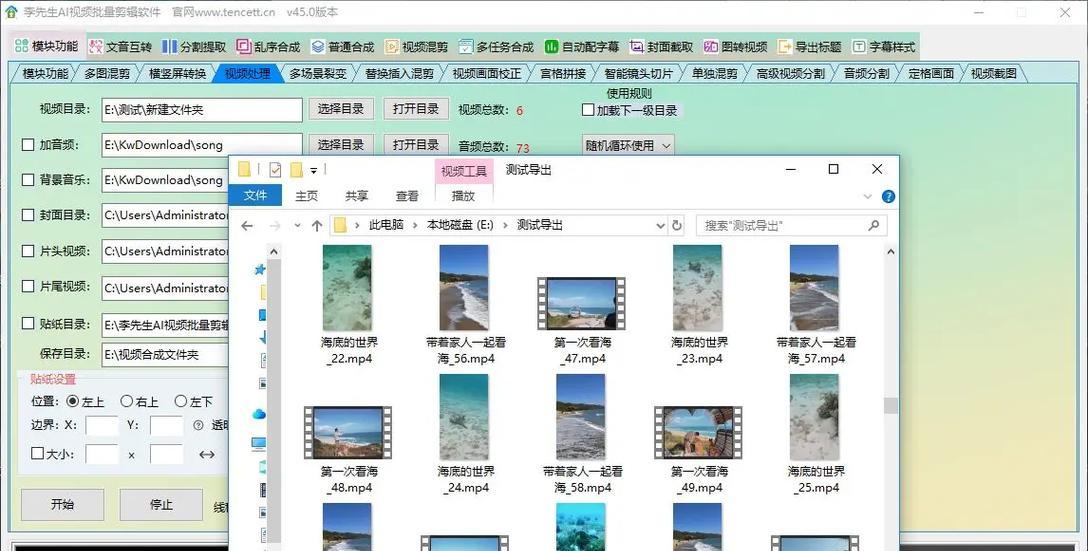Tick the 片尾视频 checkbox
Image resolution: width=1088 pixels, height=551 pixels.
(28, 286)
